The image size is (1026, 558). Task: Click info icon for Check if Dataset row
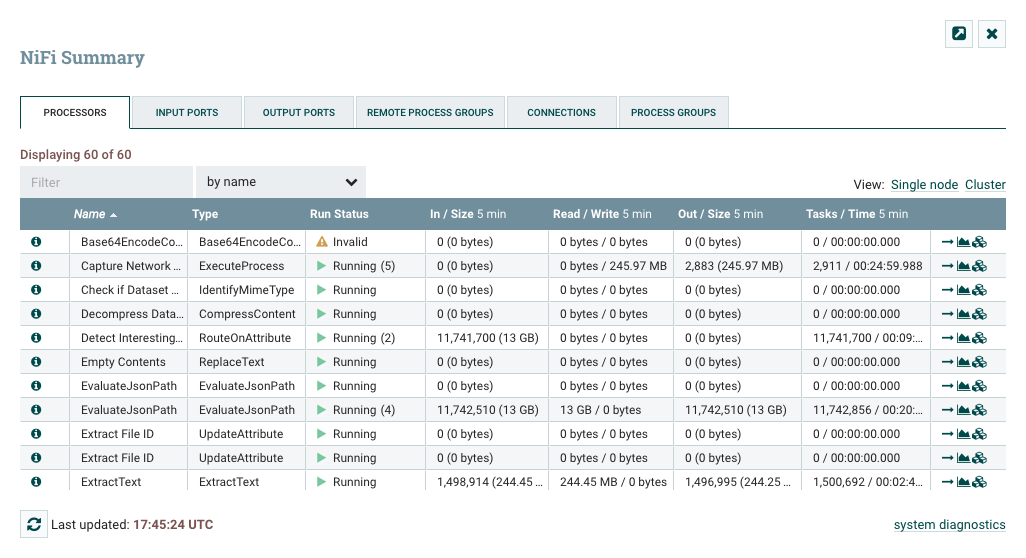tap(36, 290)
